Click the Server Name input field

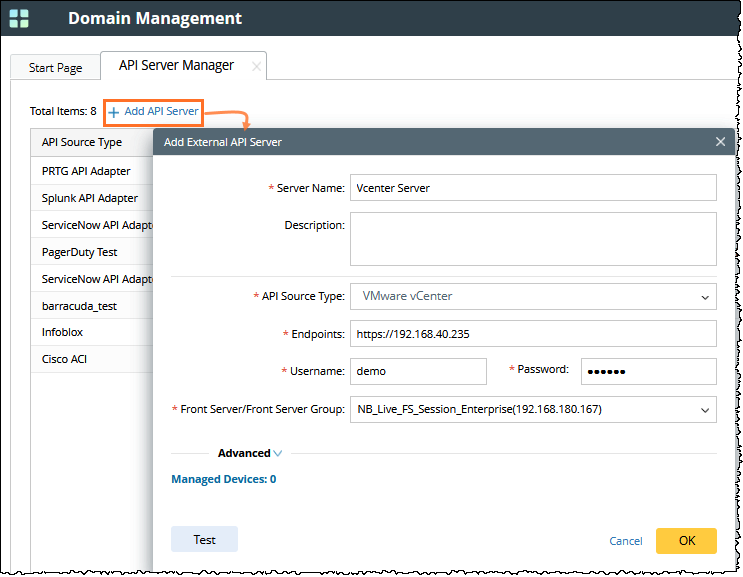[x=532, y=188]
